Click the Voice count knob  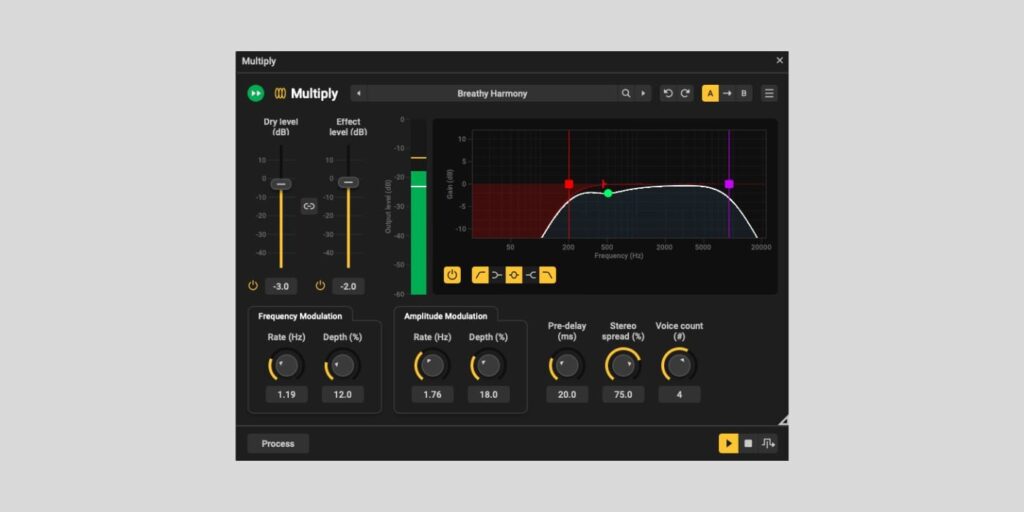coord(679,366)
